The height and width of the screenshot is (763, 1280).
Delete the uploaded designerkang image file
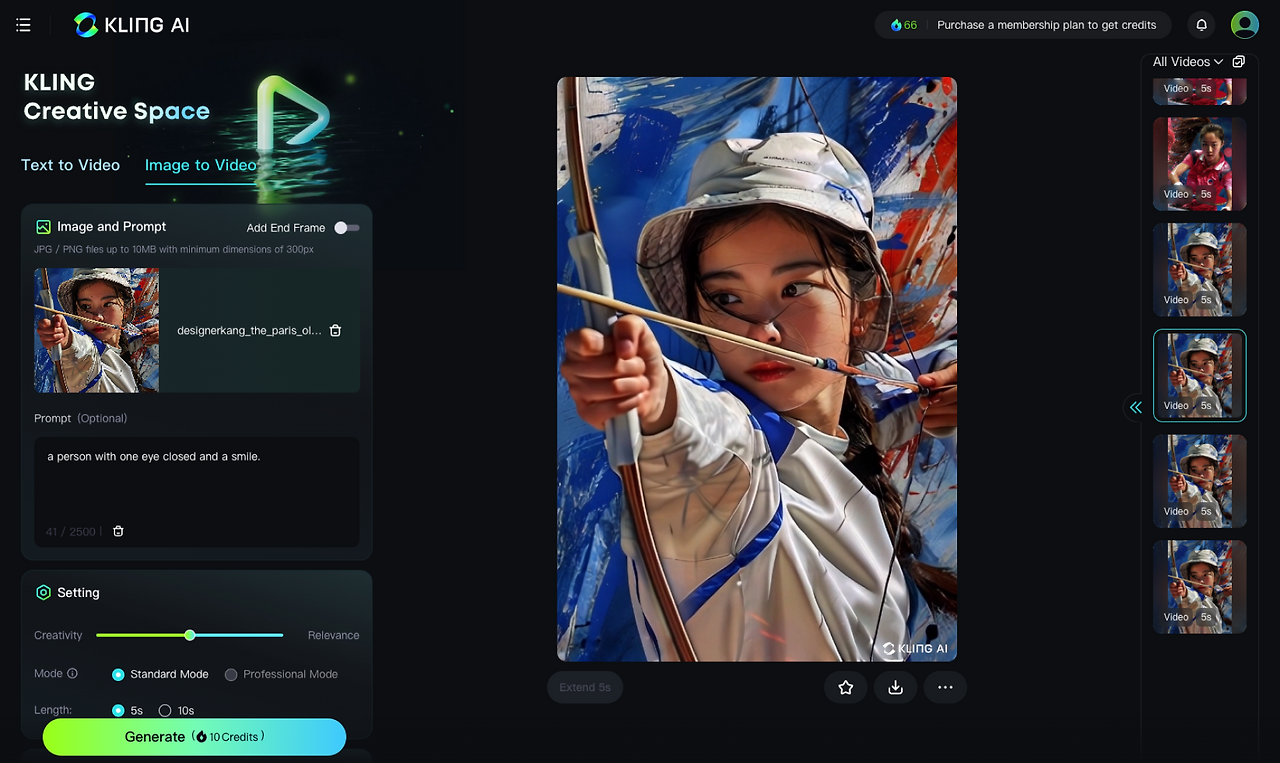[x=335, y=330]
